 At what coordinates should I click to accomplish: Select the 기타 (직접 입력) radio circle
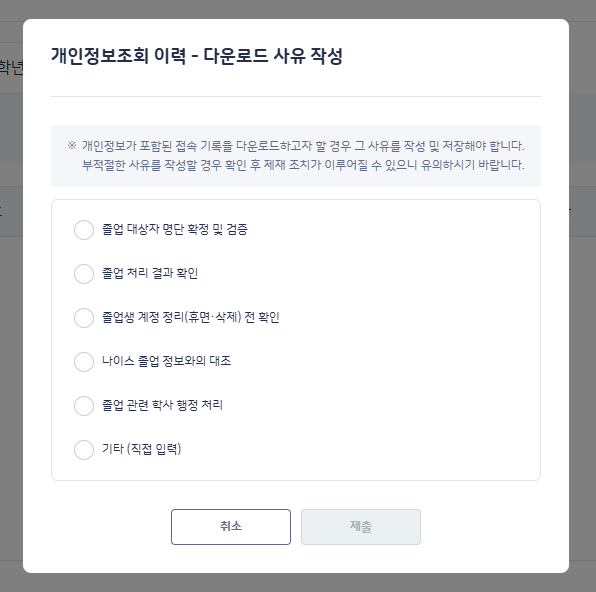coord(84,450)
